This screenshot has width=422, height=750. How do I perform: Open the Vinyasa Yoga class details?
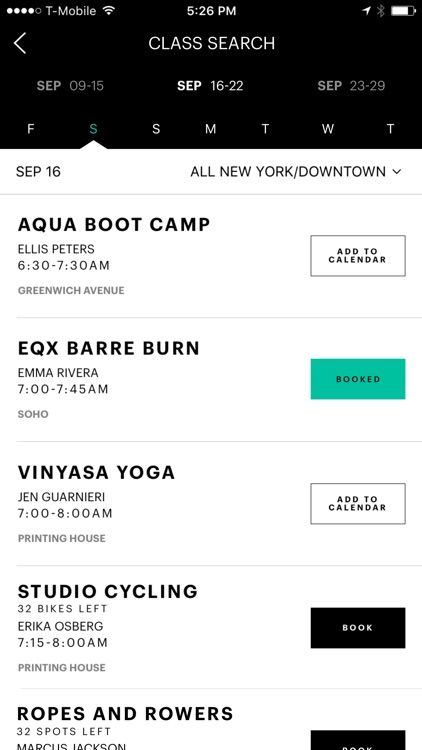[x=96, y=473]
